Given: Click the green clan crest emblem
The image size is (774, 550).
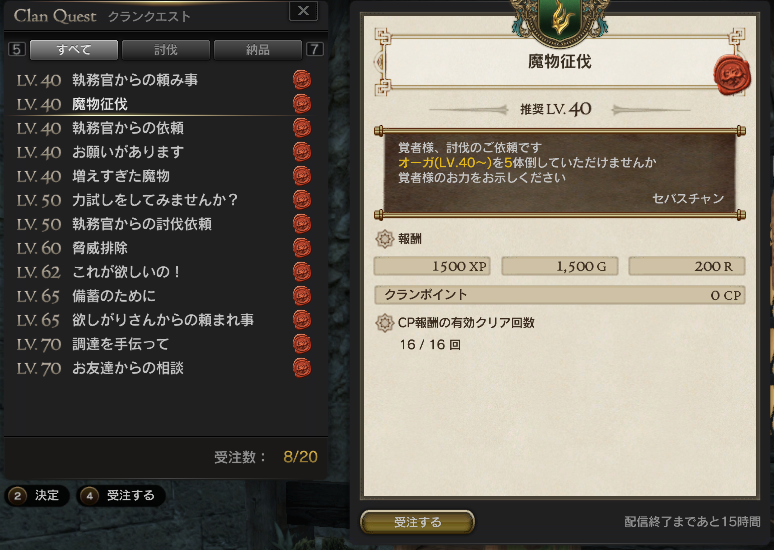Looking at the screenshot, I should 560,21.
